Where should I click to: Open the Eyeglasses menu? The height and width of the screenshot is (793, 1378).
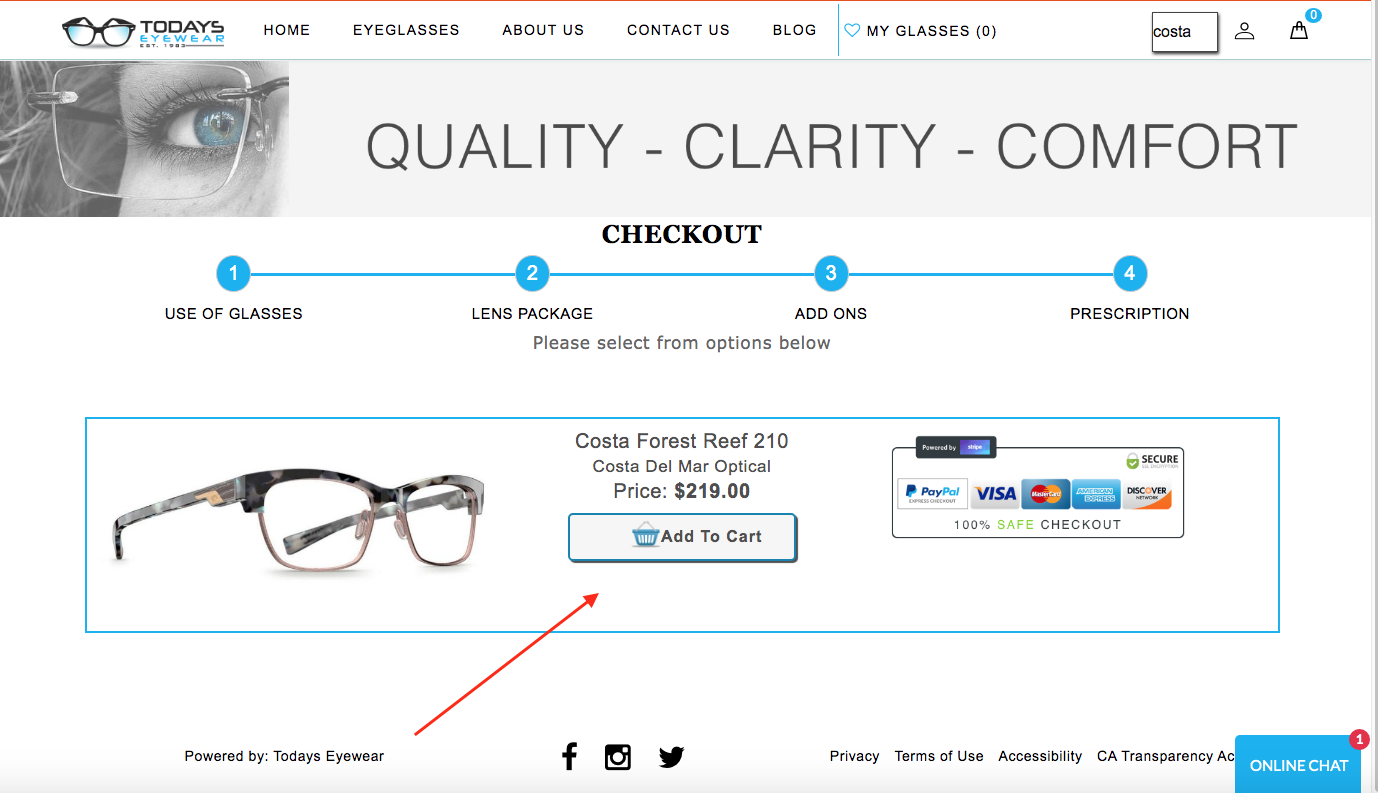click(x=406, y=30)
